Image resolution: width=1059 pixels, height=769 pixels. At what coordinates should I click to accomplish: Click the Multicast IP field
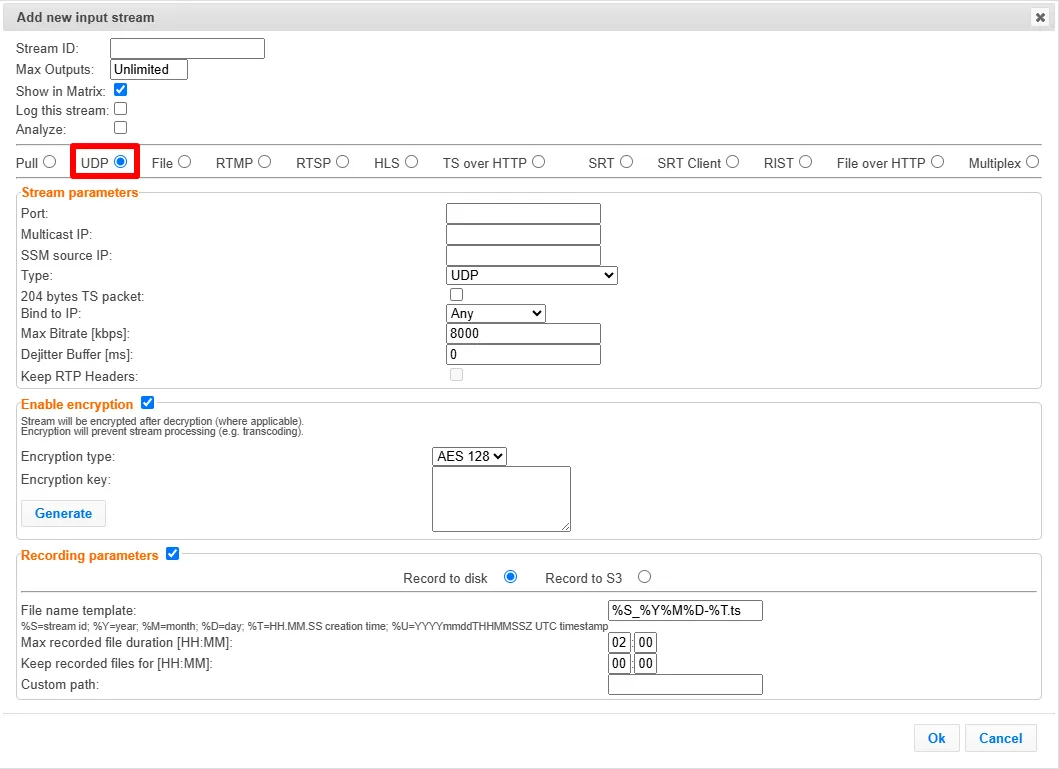click(523, 234)
